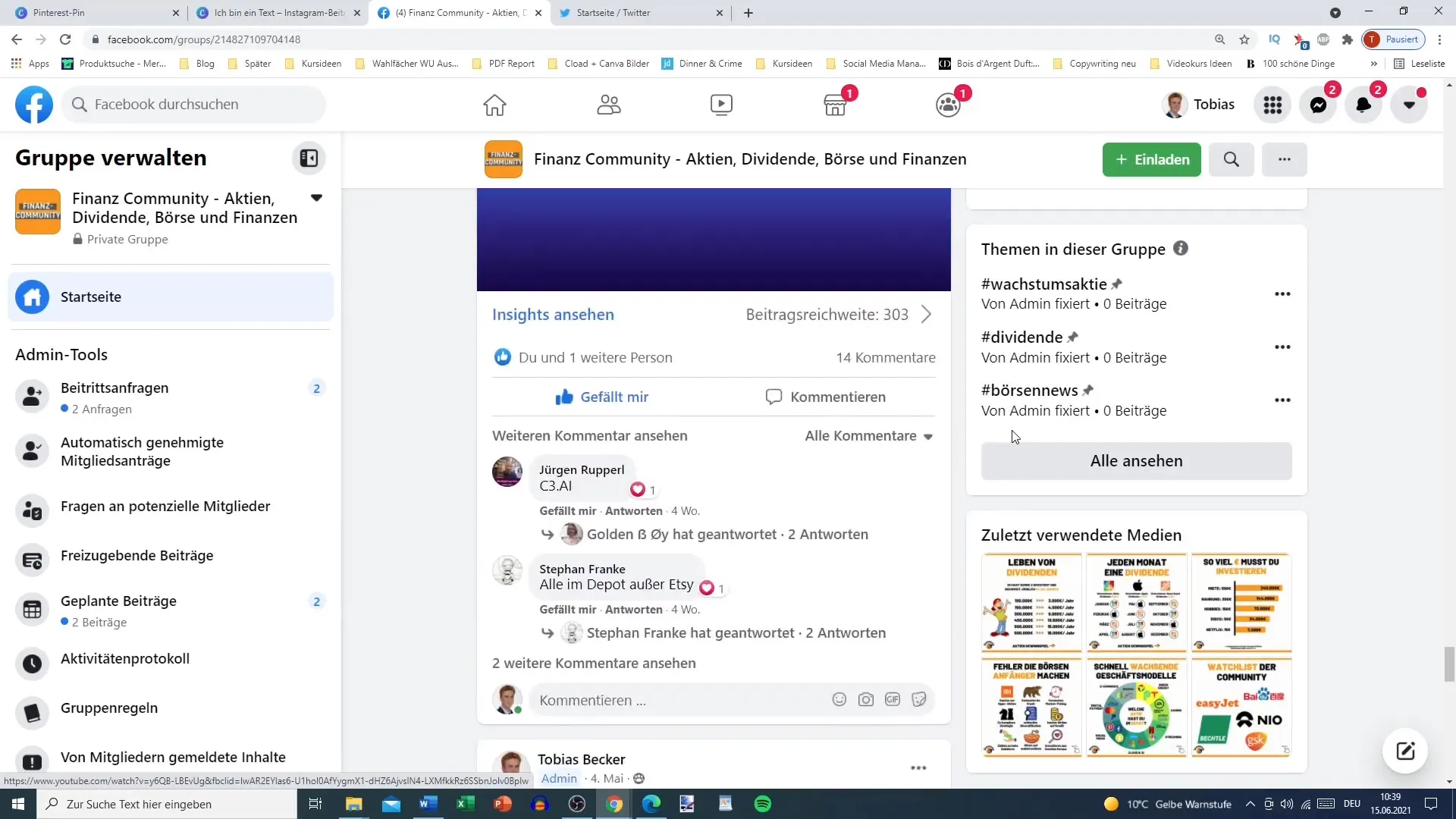Viewport: 1456px width, 819px height.
Task: Open Excel from the Windows taskbar
Action: tap(465, 804)
